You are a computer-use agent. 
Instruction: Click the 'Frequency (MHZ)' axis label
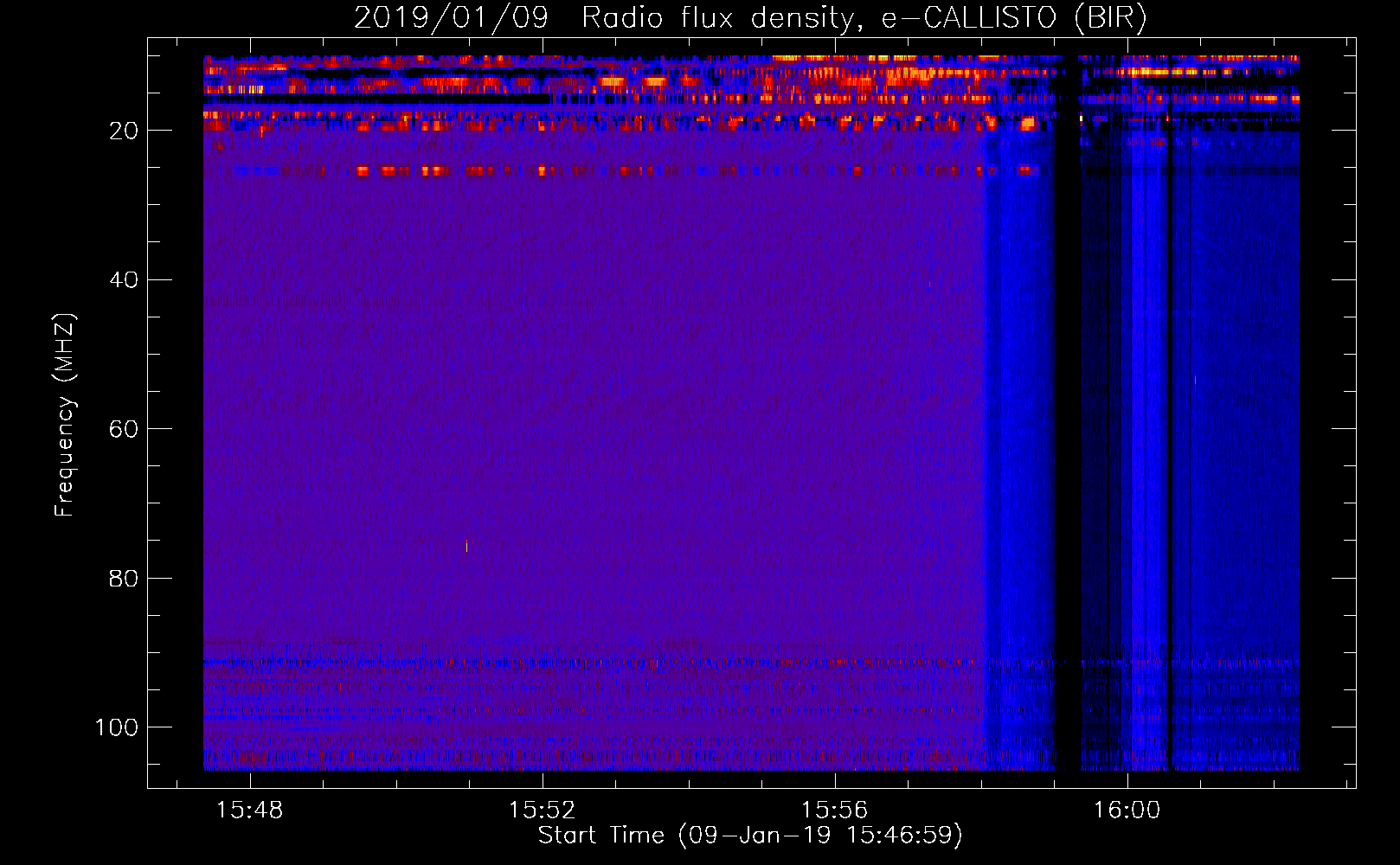(x=65, y=414)
